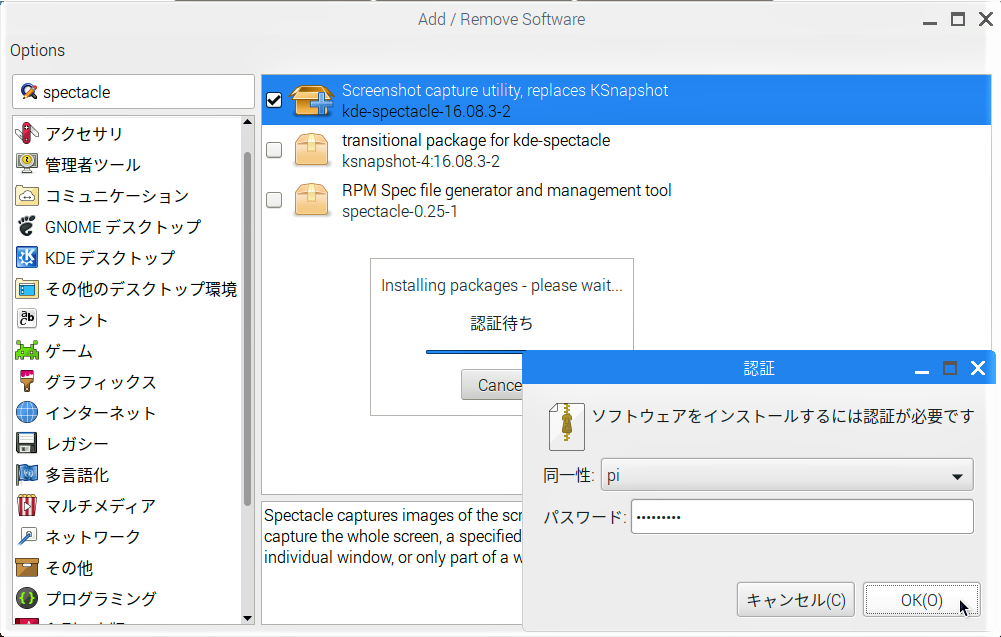Click the GNOME footprint icon
This screenshot has height=637, width=1001.
coord(27,226)
